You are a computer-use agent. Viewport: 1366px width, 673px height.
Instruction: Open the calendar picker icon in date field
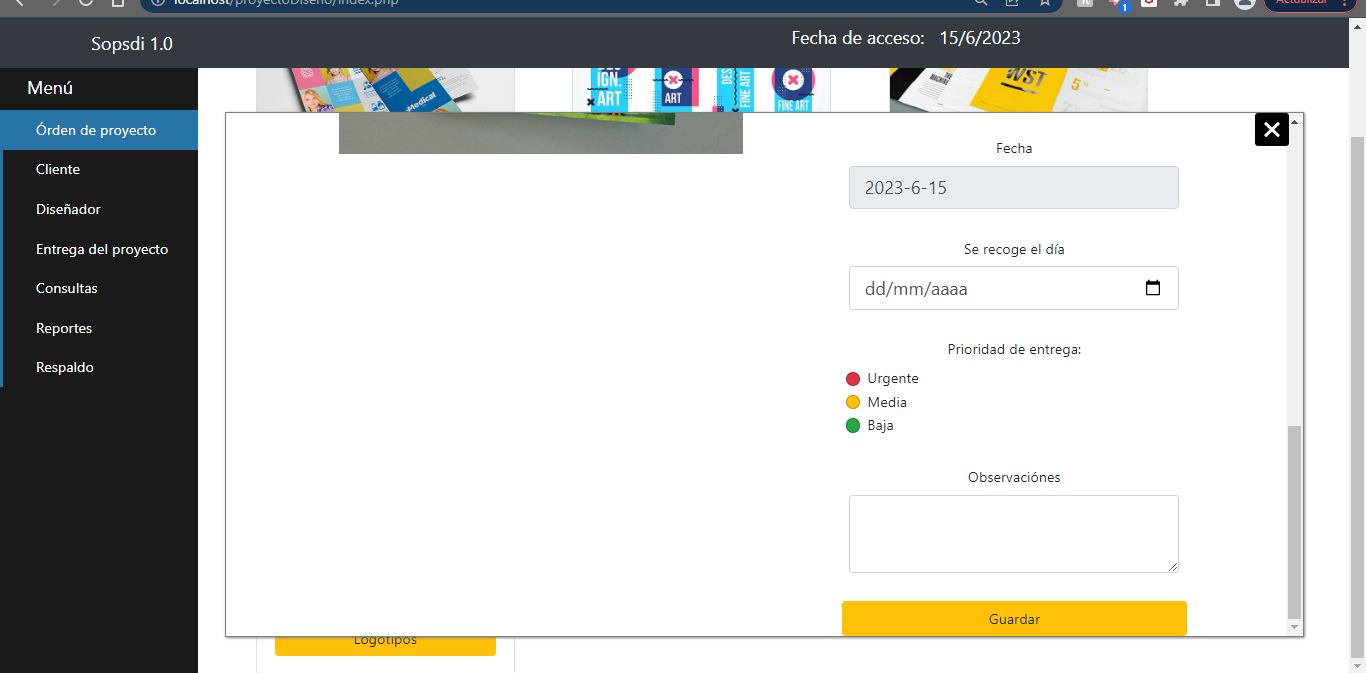(1152, 288)
